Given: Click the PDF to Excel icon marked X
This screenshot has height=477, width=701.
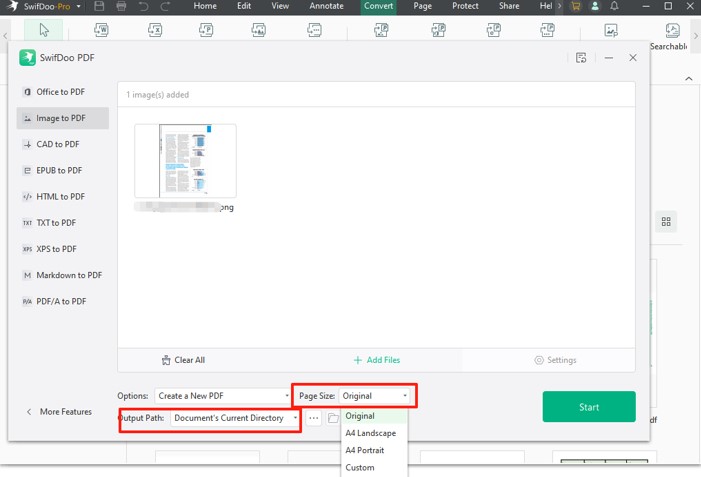Looking at the screenshot, I should click(155, 30).
